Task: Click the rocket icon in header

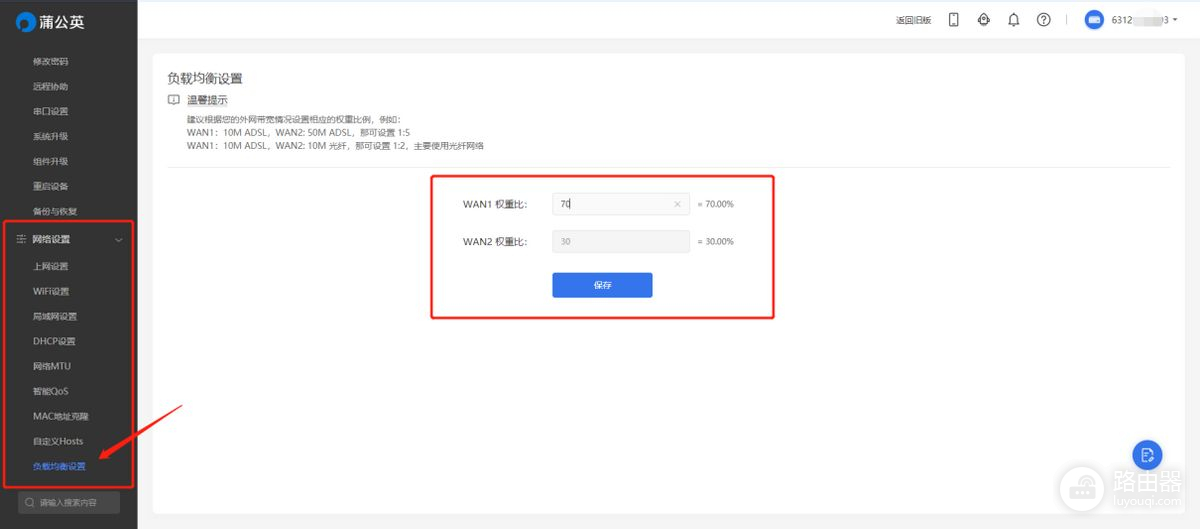Action: click(x=984, y=20)
